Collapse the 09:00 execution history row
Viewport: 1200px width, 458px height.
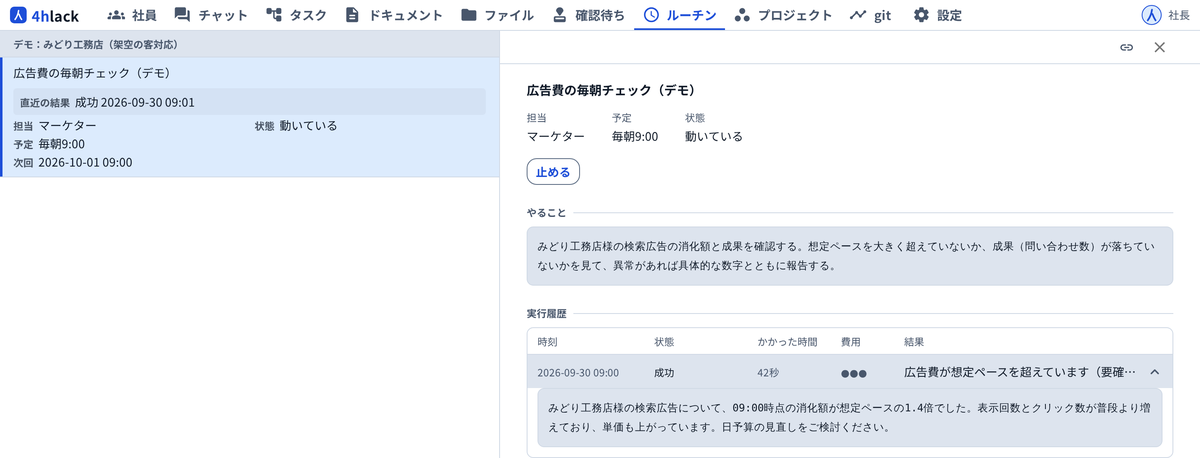pyautogui.click(x=1154, y=372)
